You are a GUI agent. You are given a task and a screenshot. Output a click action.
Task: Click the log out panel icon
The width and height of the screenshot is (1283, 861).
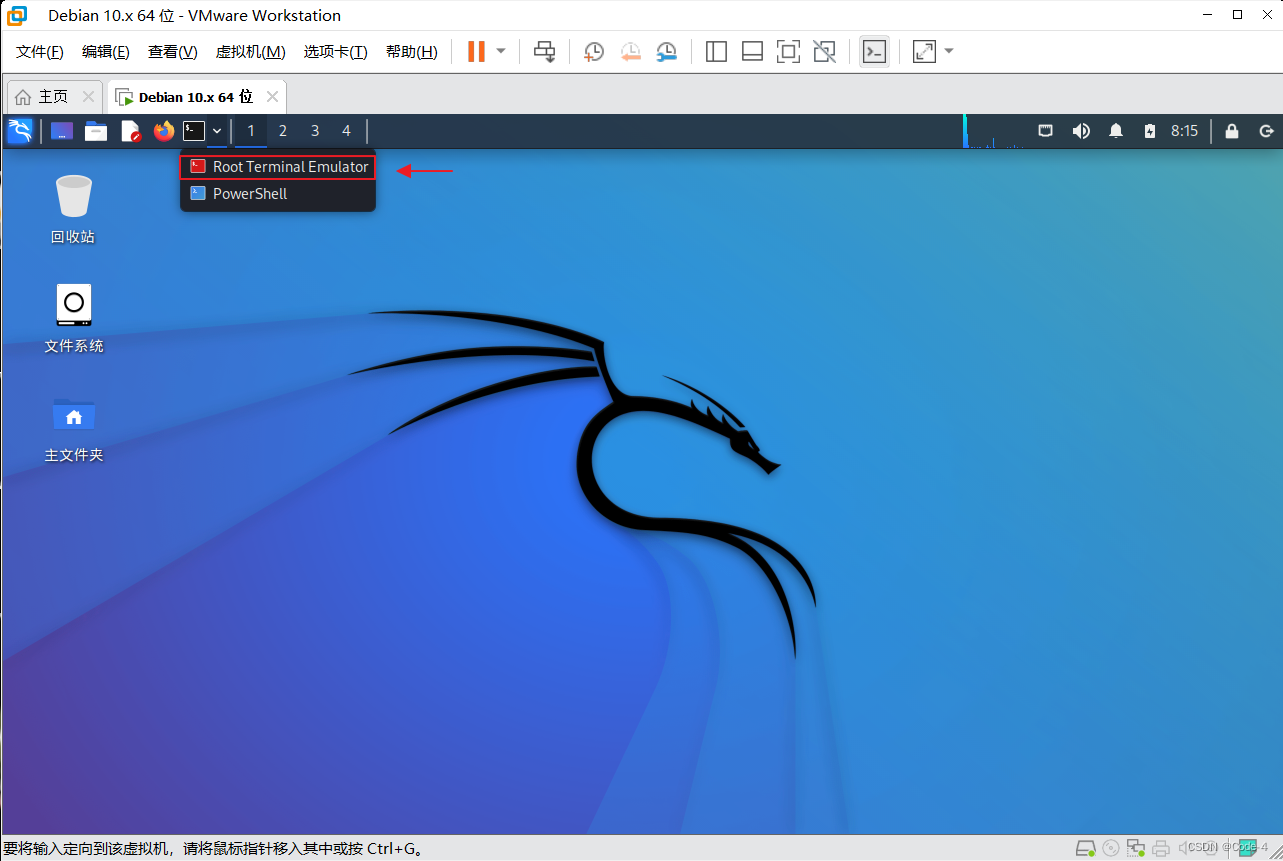(x=1266, y=131)
